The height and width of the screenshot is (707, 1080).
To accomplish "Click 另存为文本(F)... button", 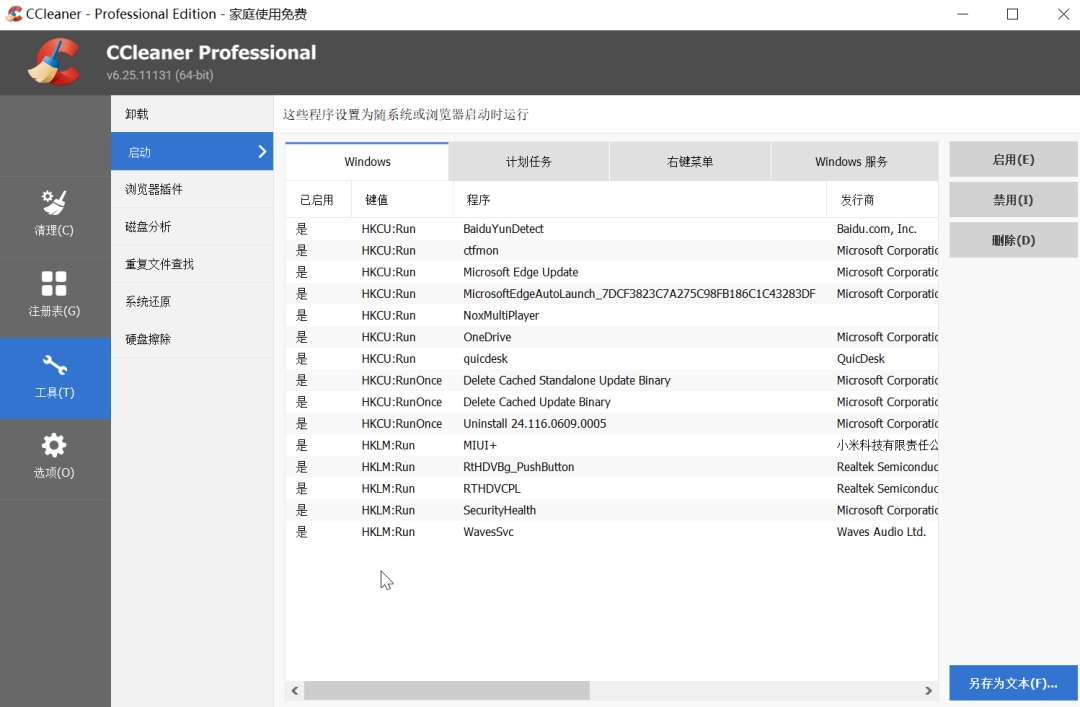I will pos(1013,683).
